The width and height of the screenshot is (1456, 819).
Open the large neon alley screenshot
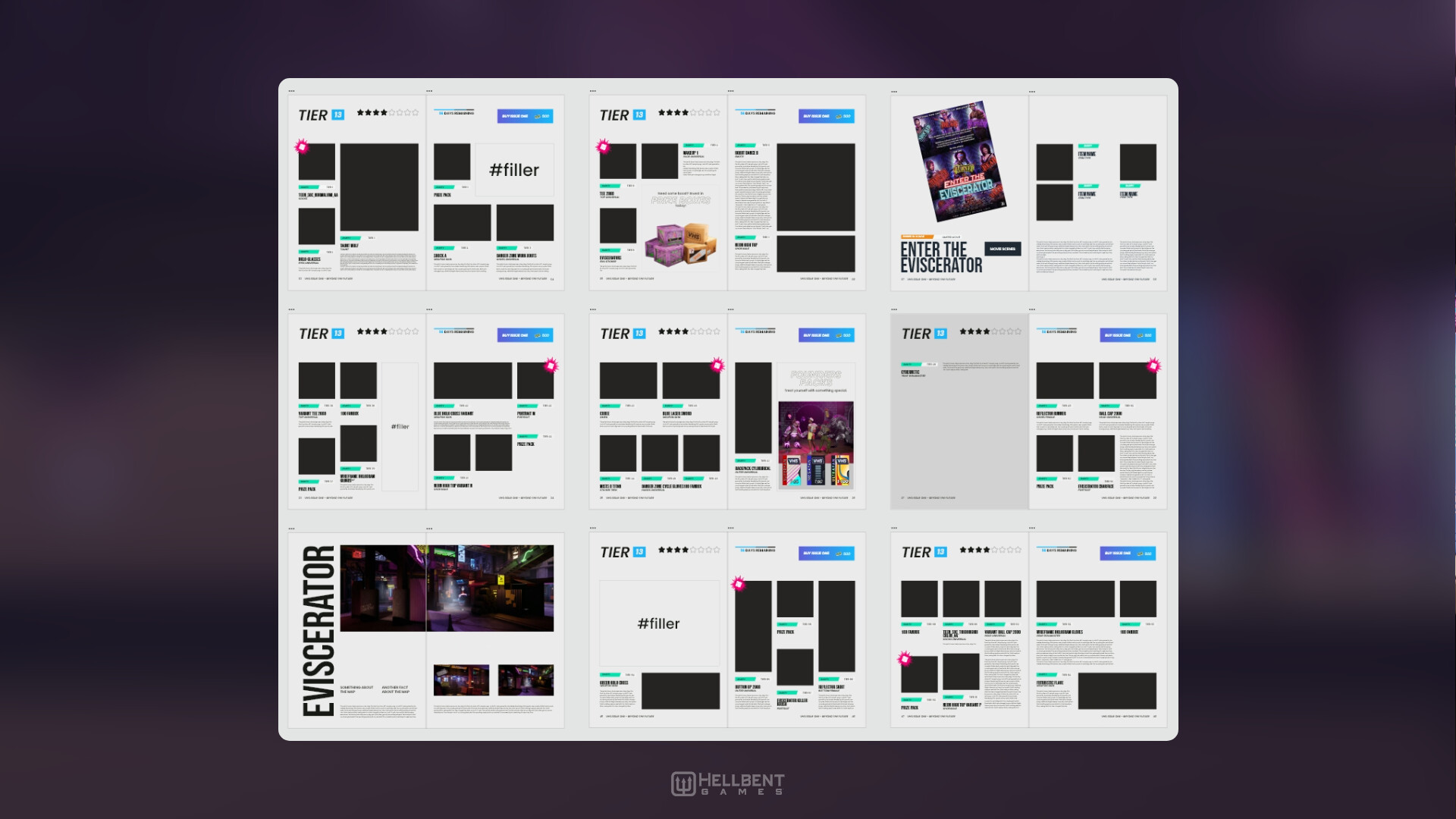(x=447, y=588)
